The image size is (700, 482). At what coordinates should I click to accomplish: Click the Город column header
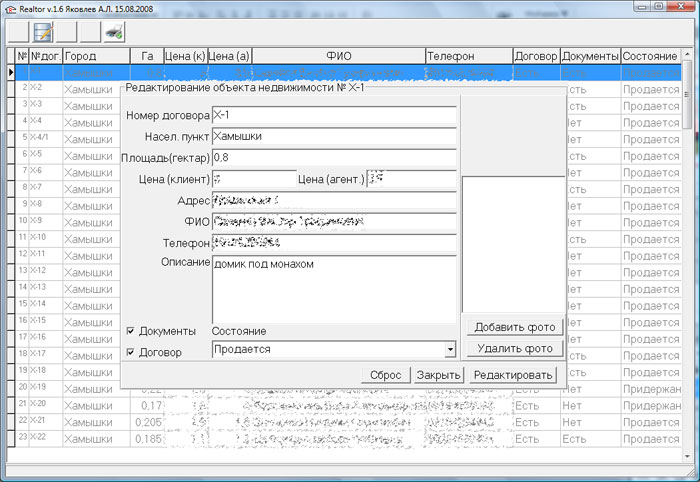[x=96, y=56]
